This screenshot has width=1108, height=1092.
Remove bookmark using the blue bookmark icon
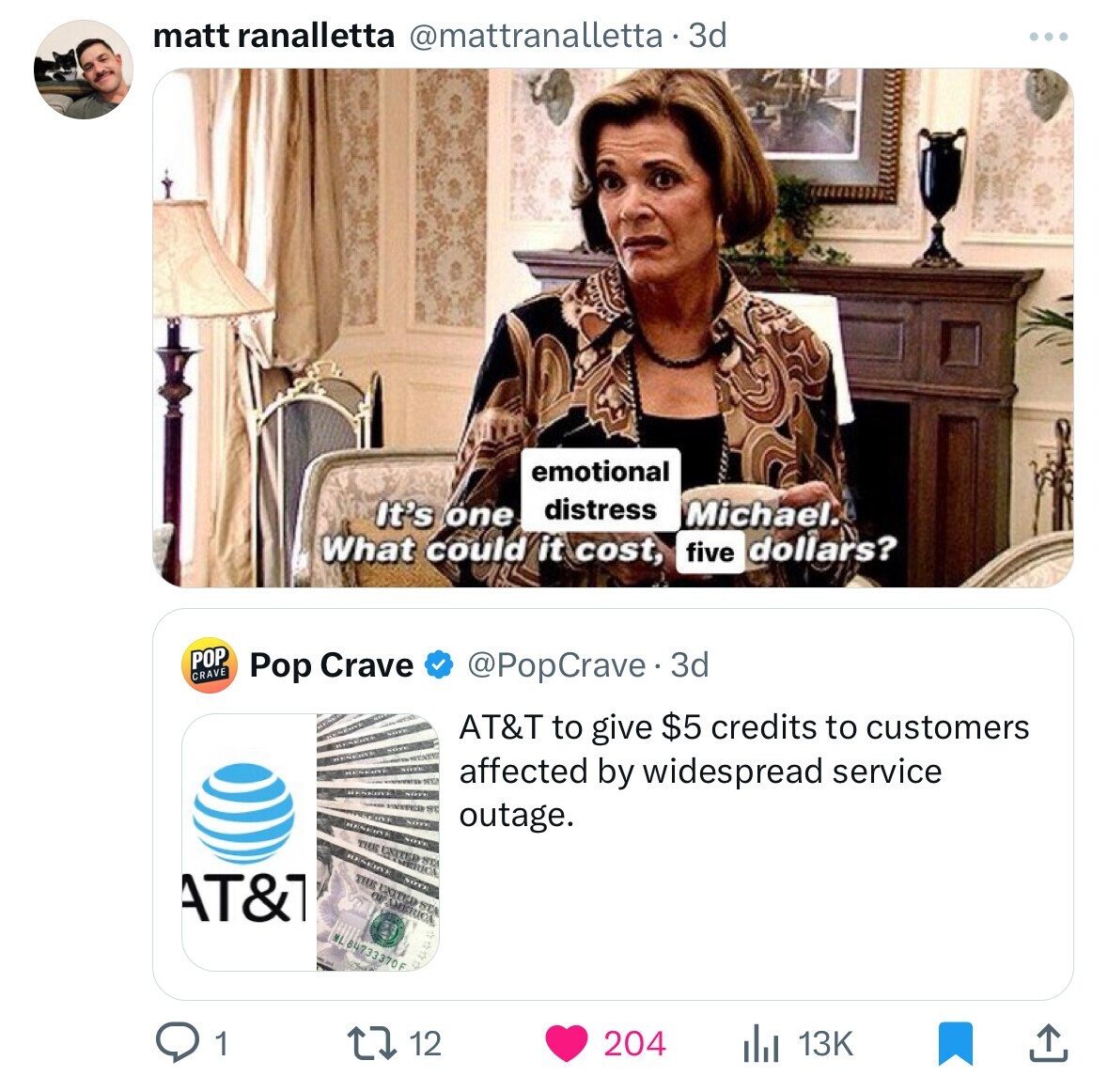pyautogui.click(x=956, y=1044)
